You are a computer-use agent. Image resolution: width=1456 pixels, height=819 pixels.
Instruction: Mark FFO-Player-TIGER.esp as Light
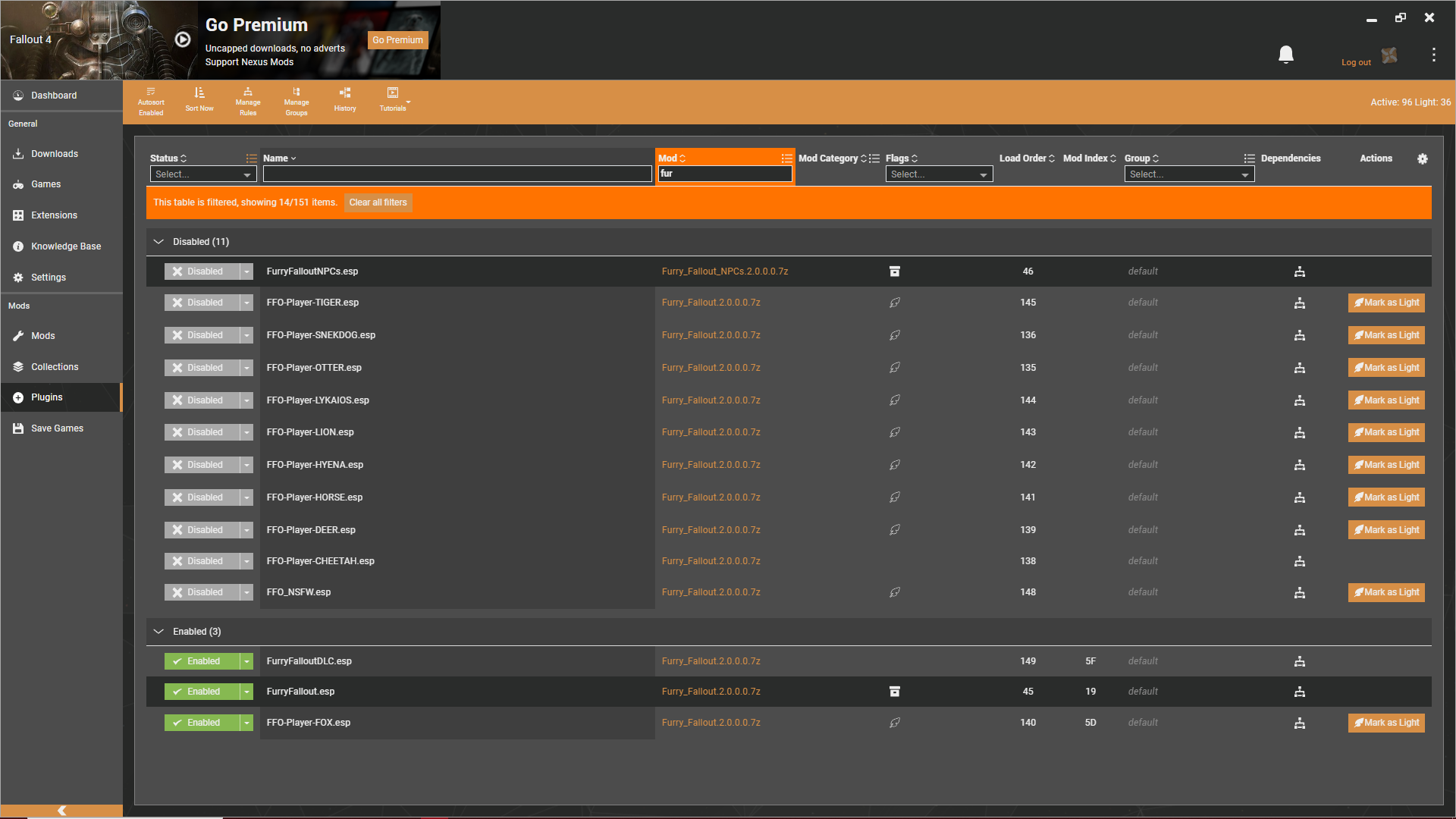point(1386,303)
